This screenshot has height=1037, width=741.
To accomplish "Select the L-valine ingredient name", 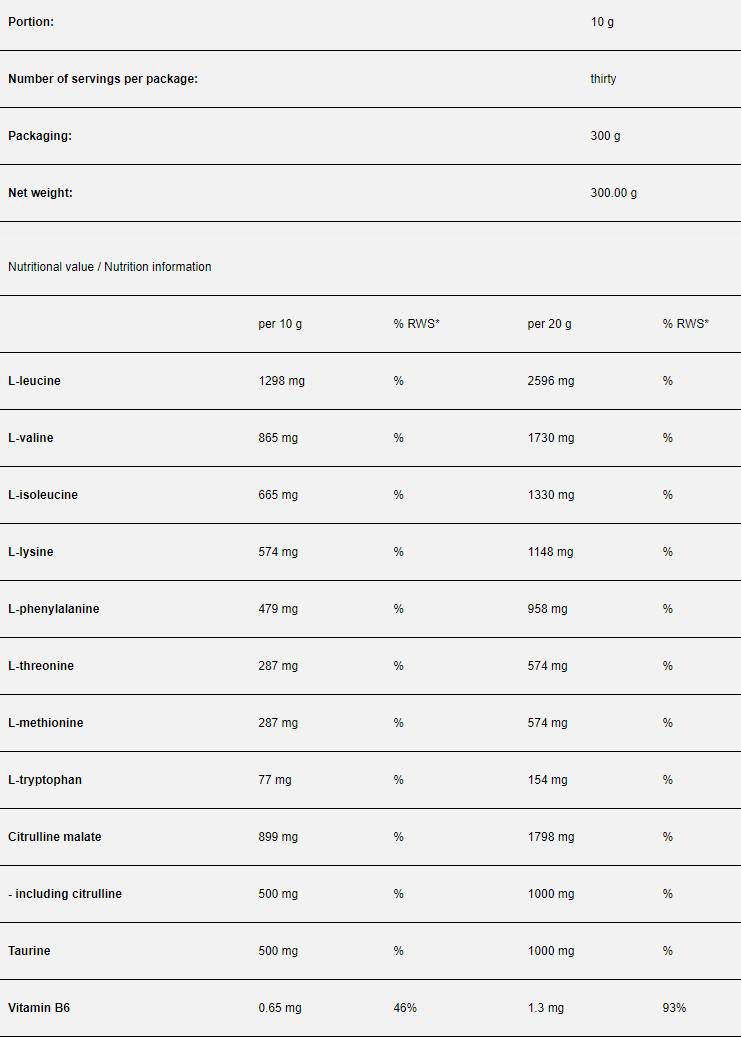I will tap(30, 438).
